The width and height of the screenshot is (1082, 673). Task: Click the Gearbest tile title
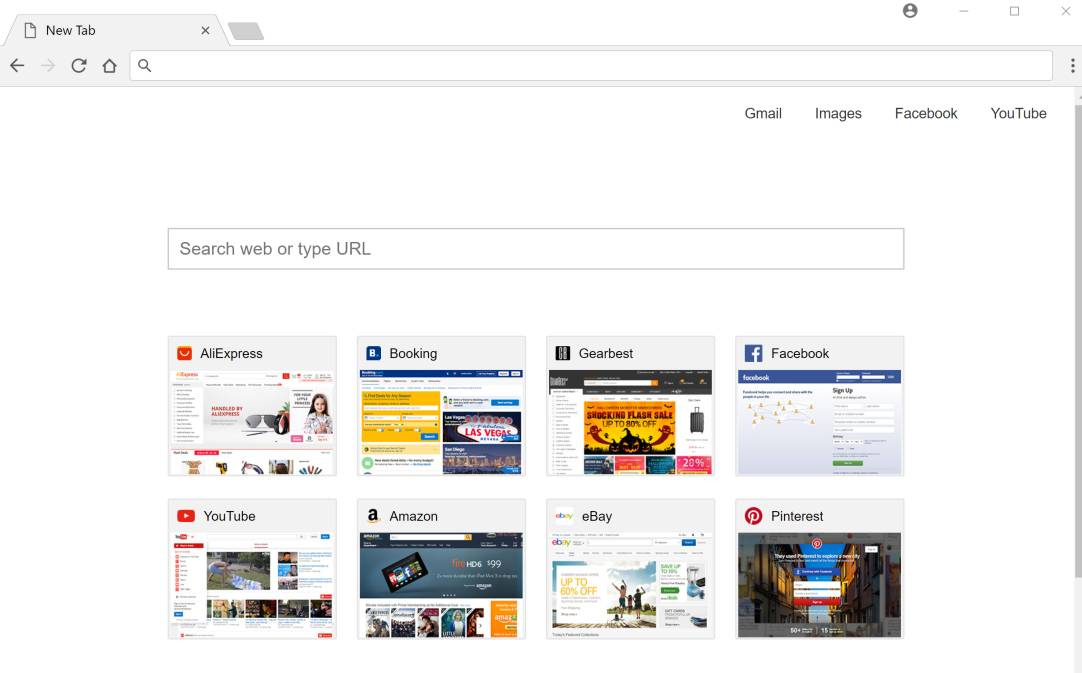(x=605, y=353)
